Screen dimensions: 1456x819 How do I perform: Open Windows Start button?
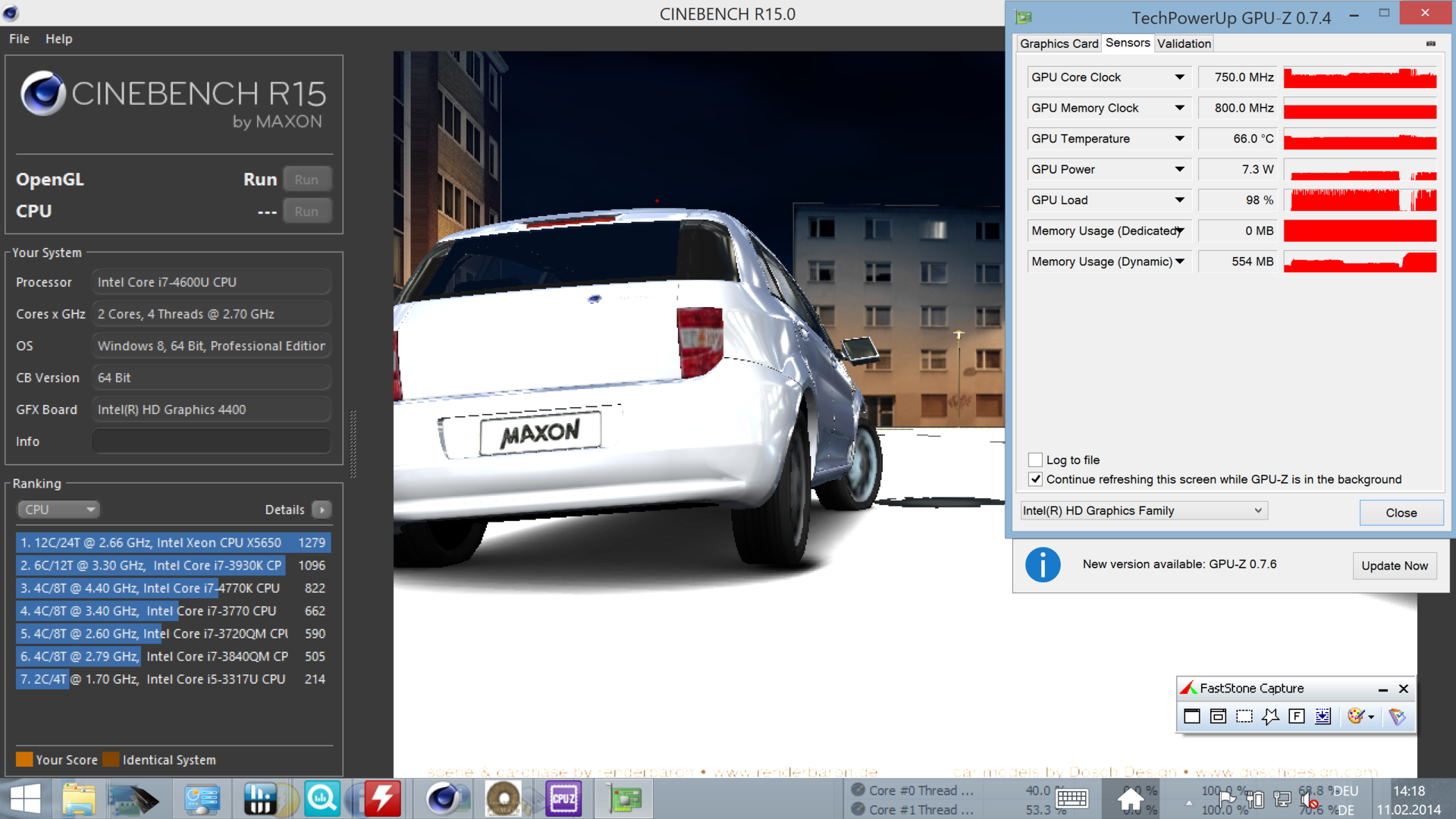pyautogui.click(x=25, y=799)
